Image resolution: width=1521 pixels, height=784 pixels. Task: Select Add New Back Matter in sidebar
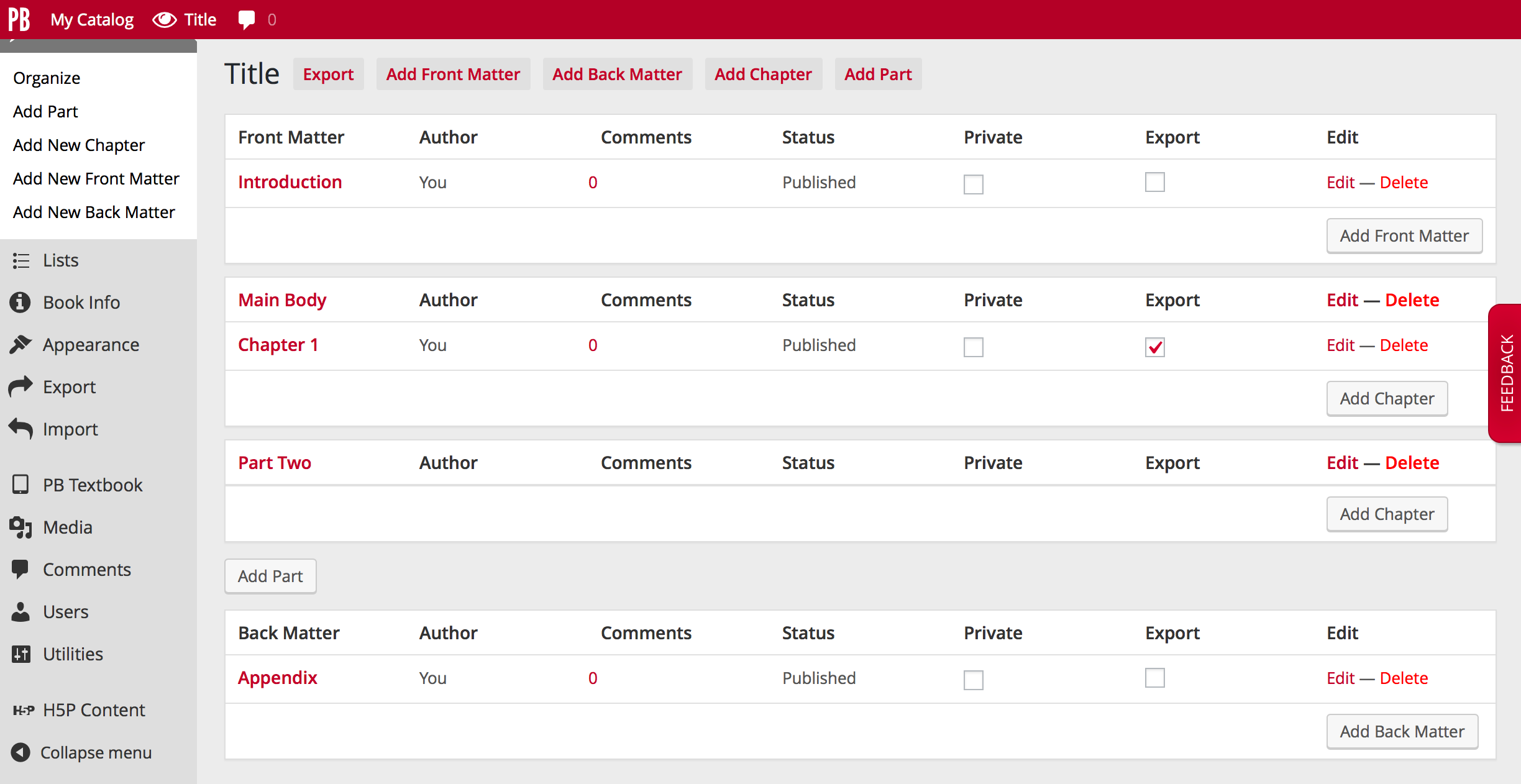coord(94,212)
